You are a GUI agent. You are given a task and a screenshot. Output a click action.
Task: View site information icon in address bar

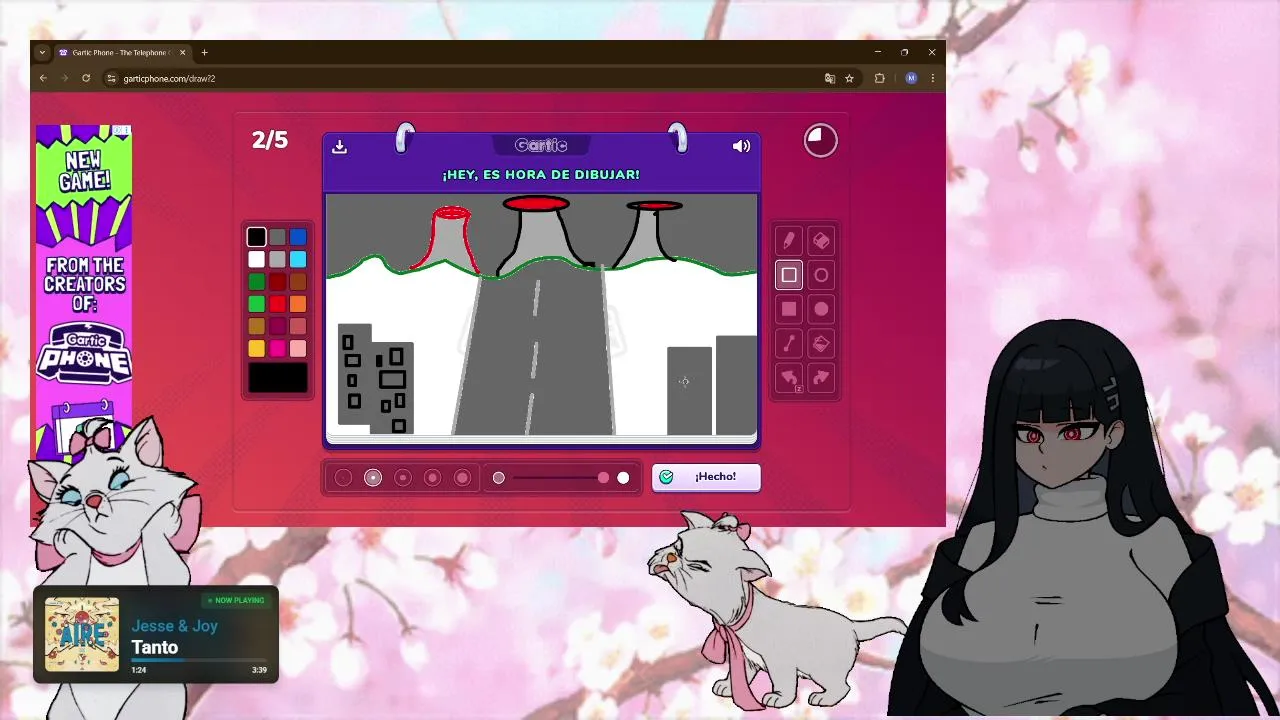(x=112, y=78)
